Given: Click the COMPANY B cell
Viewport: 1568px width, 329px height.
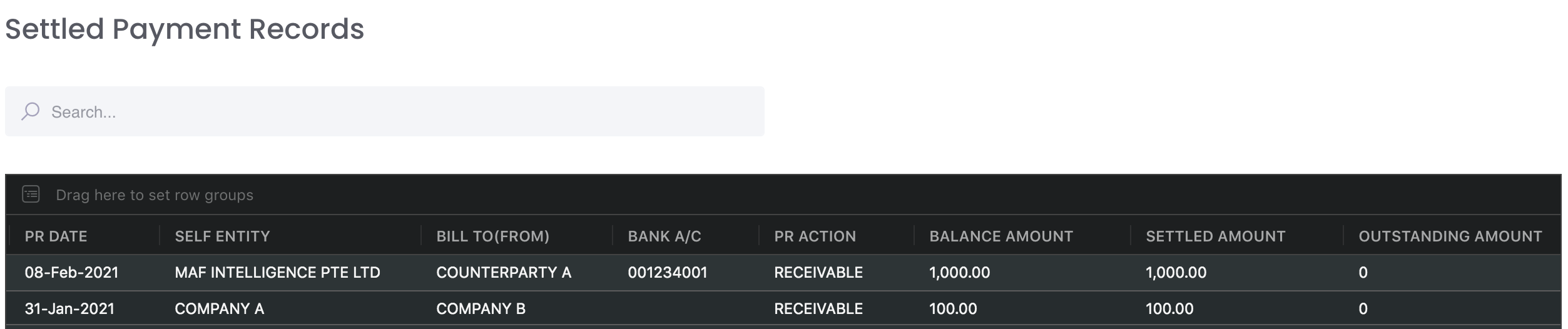Looking at the screenshot, I should tap(481, 309).
